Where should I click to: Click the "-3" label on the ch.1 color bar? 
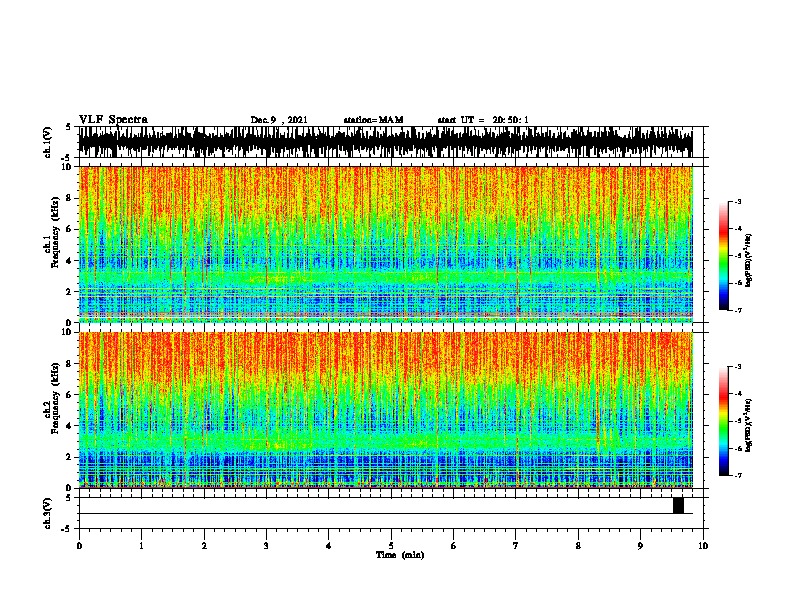(738, 201)
